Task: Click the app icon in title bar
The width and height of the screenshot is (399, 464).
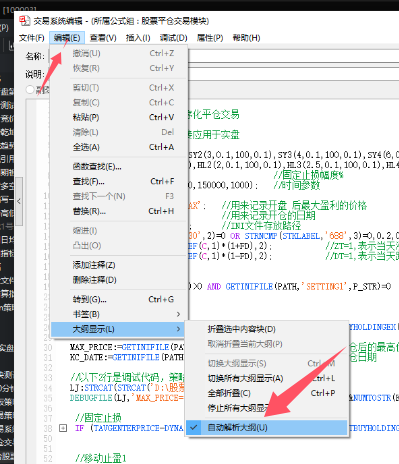Action: [25, 21]
